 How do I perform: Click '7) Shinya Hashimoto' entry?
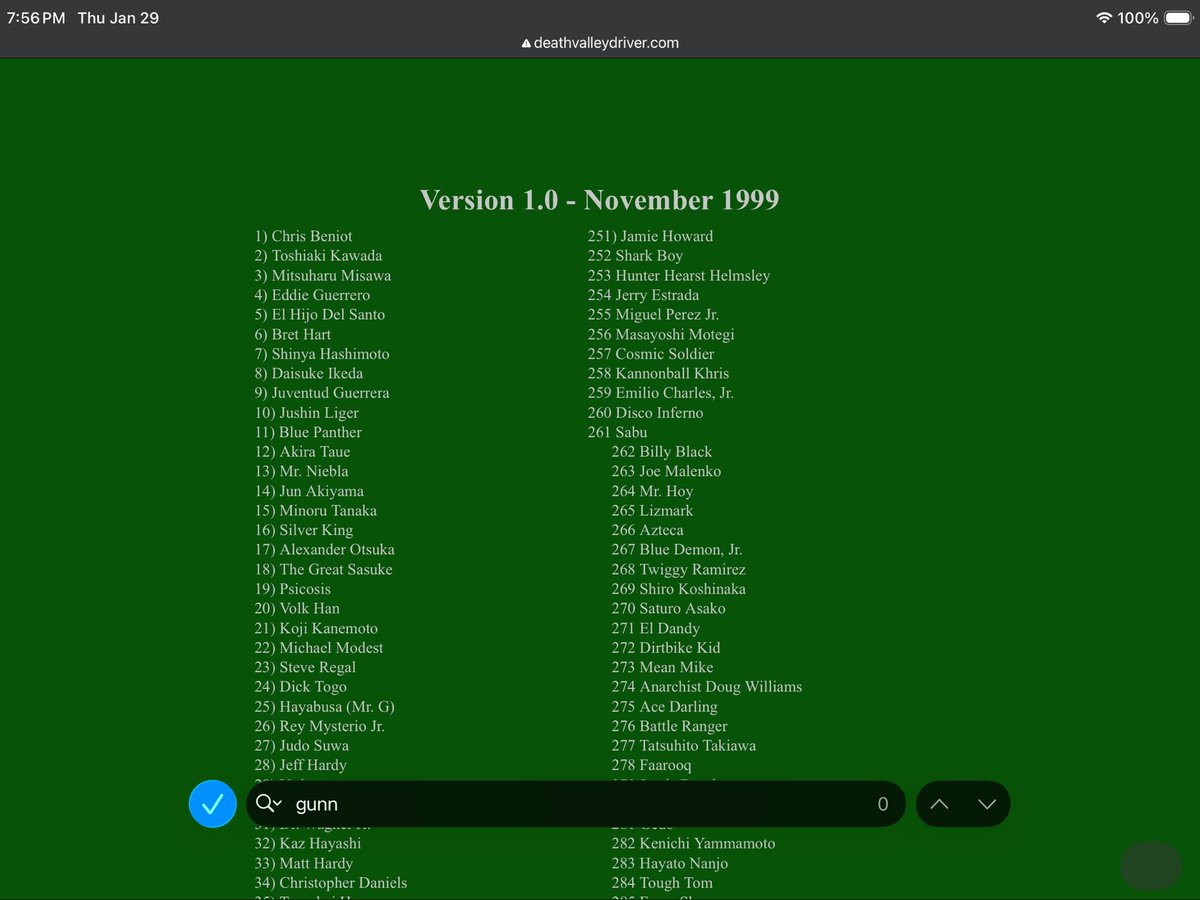click(322, 354)
